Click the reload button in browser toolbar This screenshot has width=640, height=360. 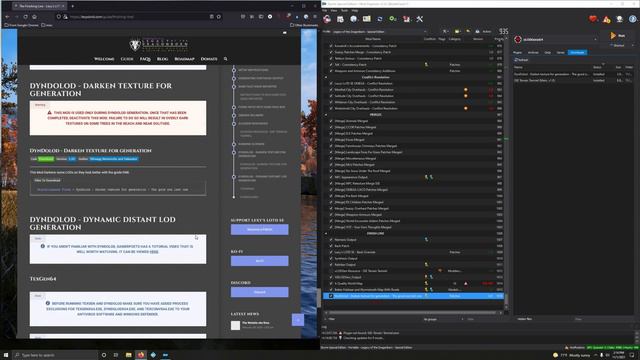point(25,17)
